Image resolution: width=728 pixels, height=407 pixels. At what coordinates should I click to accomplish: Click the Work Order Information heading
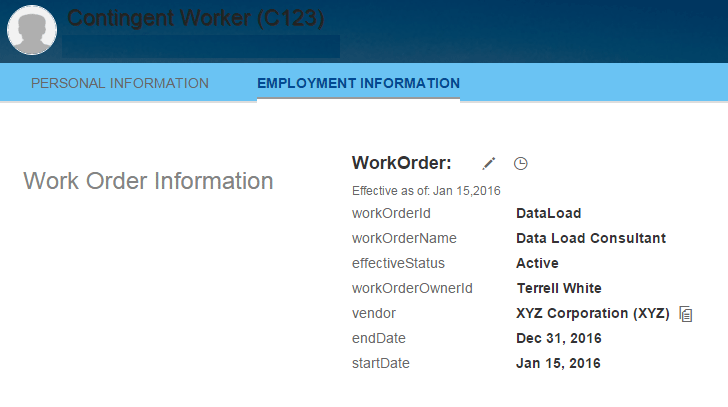tap(148, 181)
